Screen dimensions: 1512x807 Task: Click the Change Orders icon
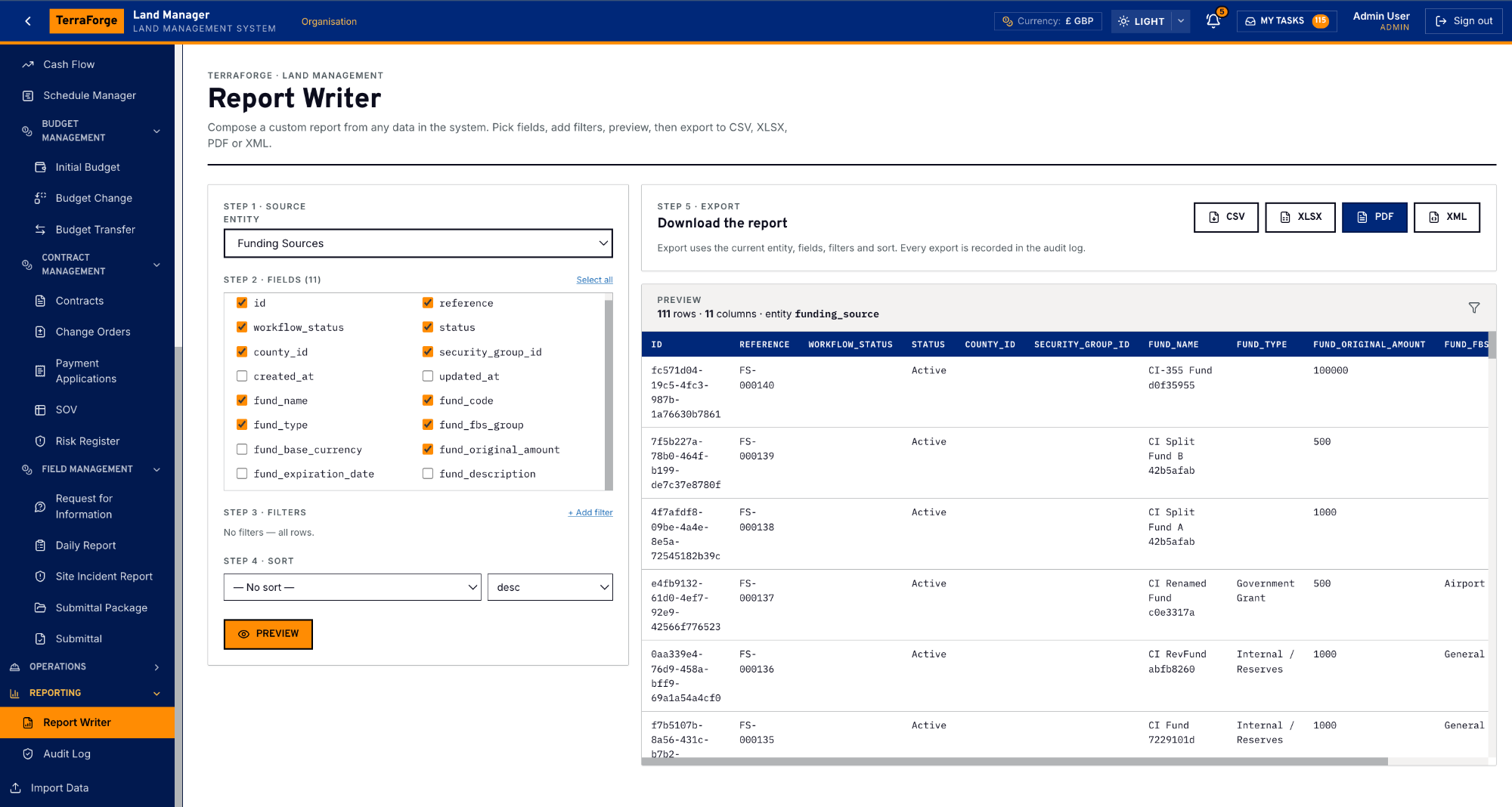point(40,332)
